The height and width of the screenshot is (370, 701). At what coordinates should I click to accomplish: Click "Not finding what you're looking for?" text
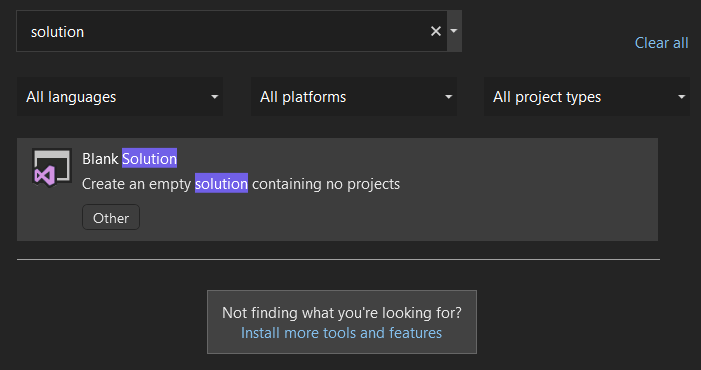tap(342, 313)
